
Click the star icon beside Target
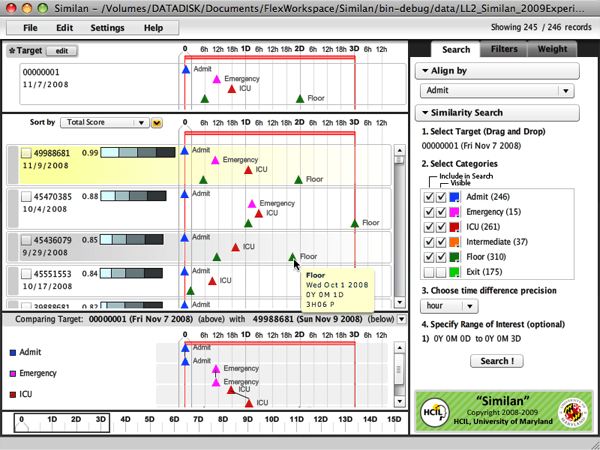click(x=11, y=50)
